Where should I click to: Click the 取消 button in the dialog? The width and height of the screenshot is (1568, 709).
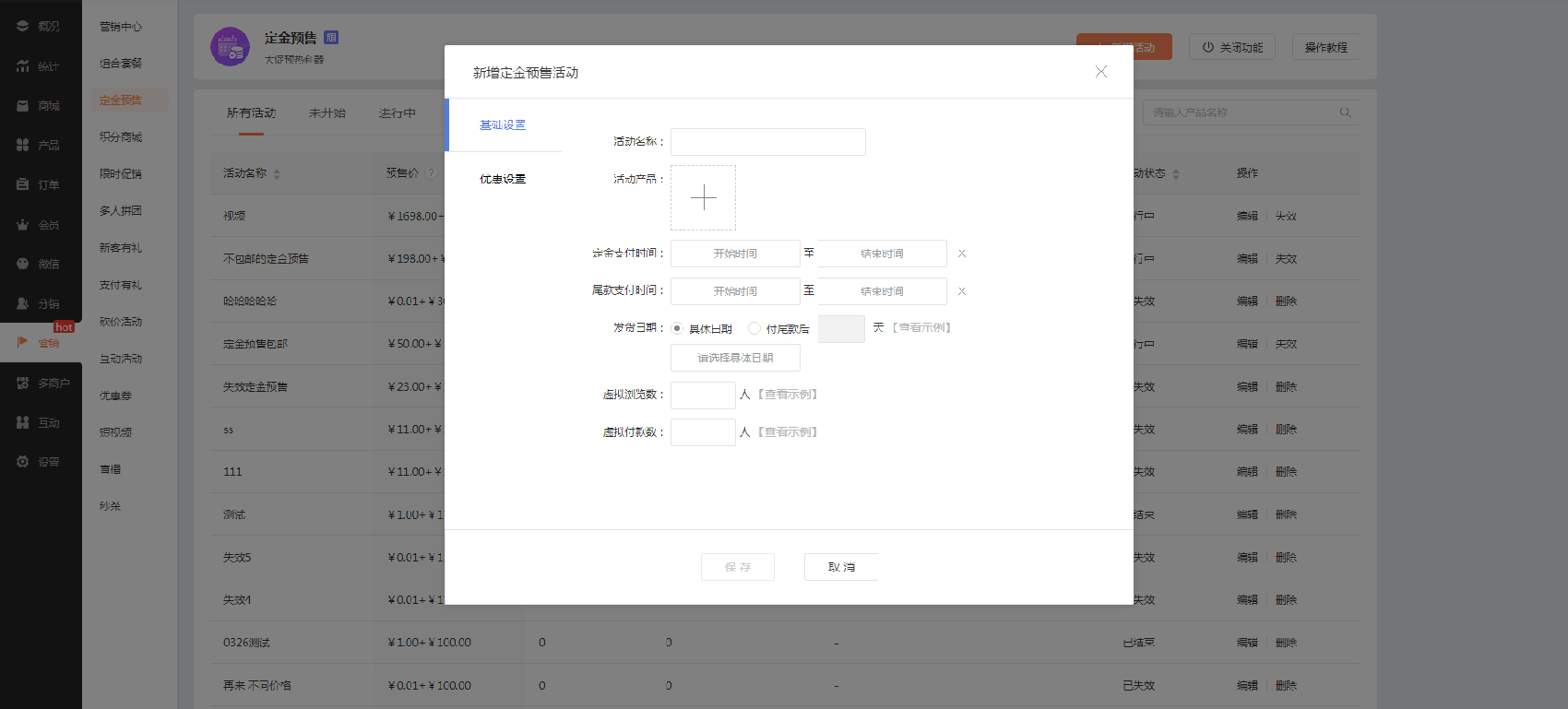click(x=841, y=567)
